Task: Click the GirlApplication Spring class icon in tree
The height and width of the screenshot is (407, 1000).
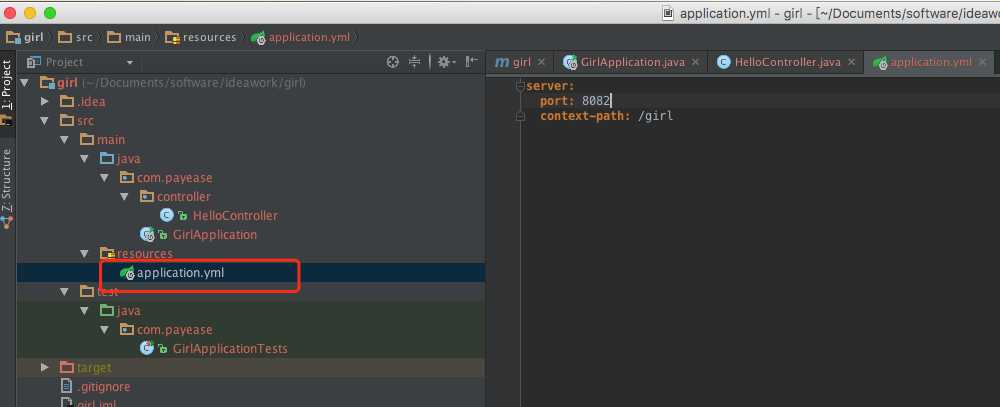Action: pos(147,235)
